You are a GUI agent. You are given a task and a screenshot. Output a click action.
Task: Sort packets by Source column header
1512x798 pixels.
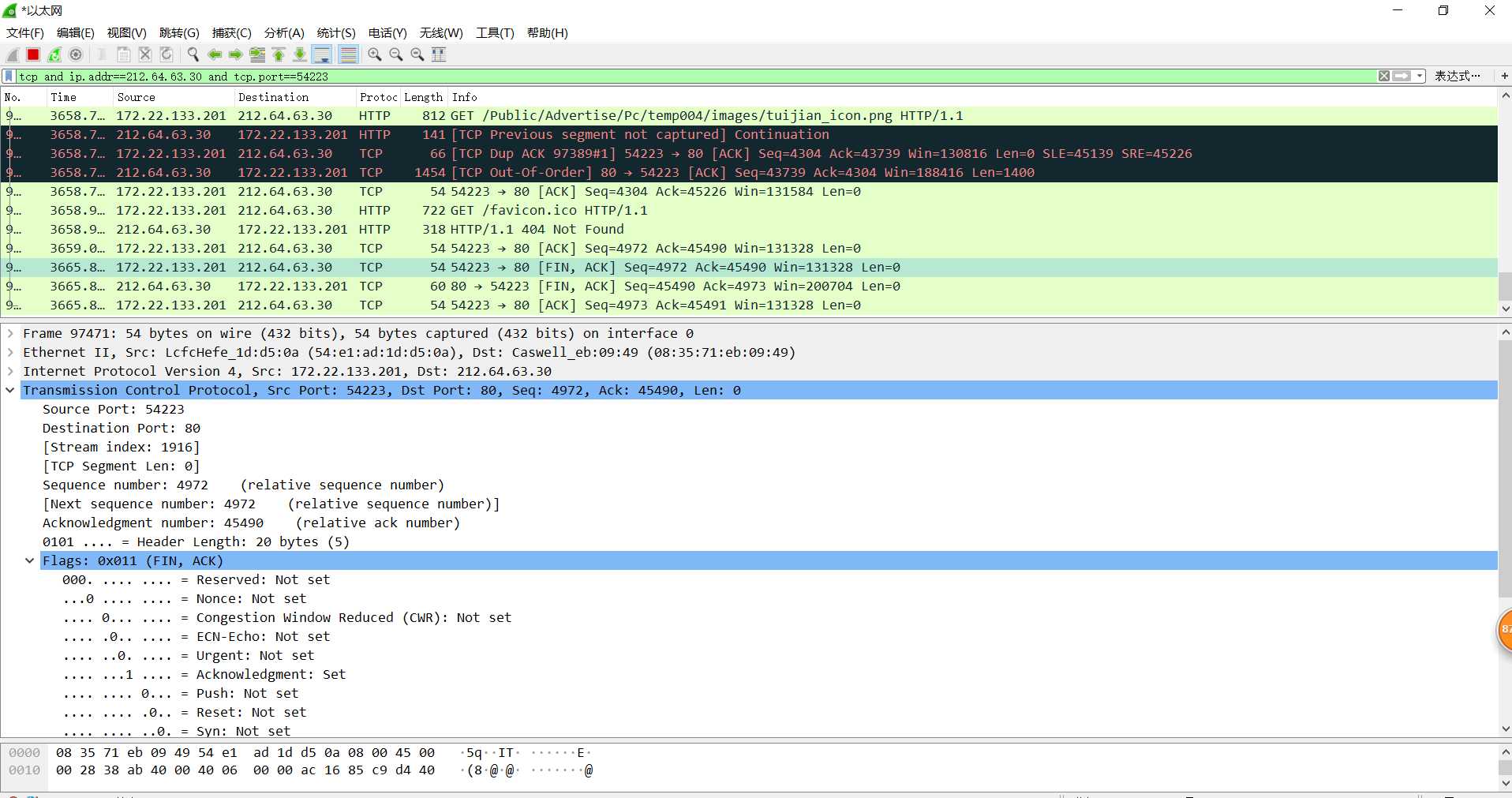174,97
